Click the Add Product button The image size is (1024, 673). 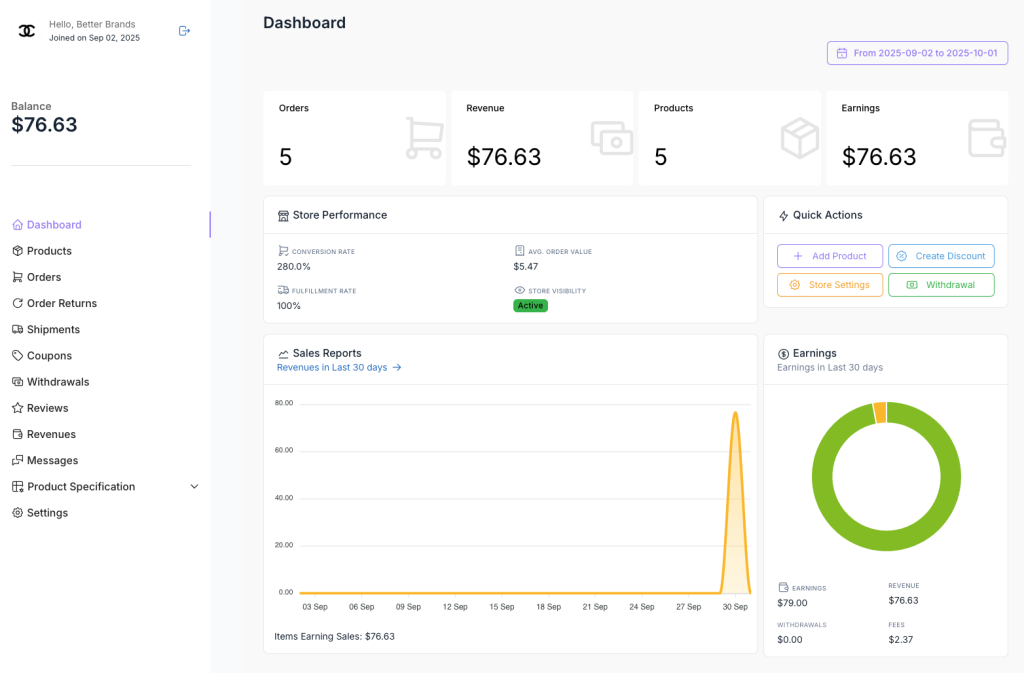pos(829,256)
